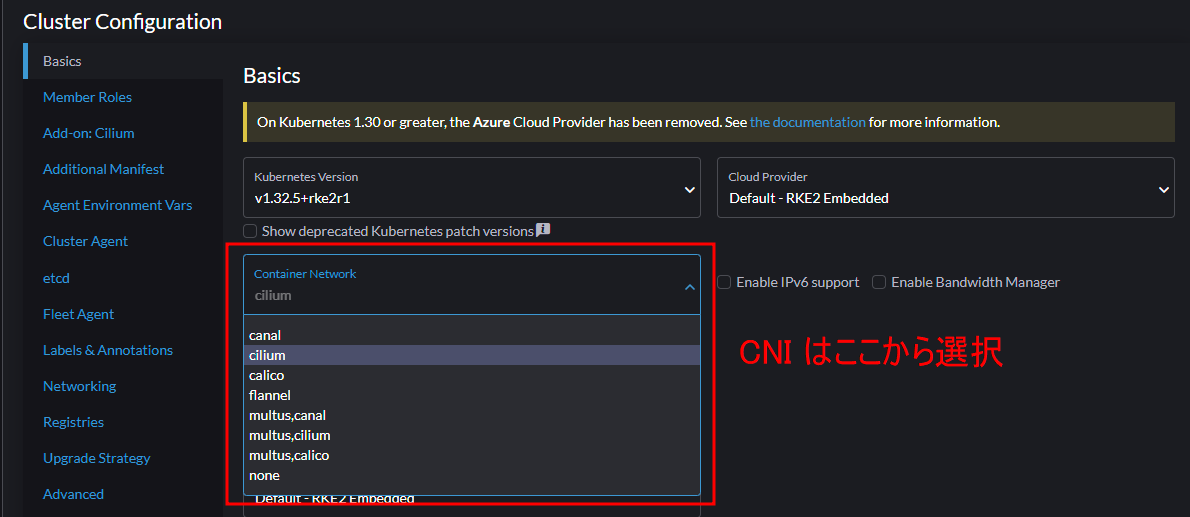Click the Container Network up-chevron icon

pos(689,287)
